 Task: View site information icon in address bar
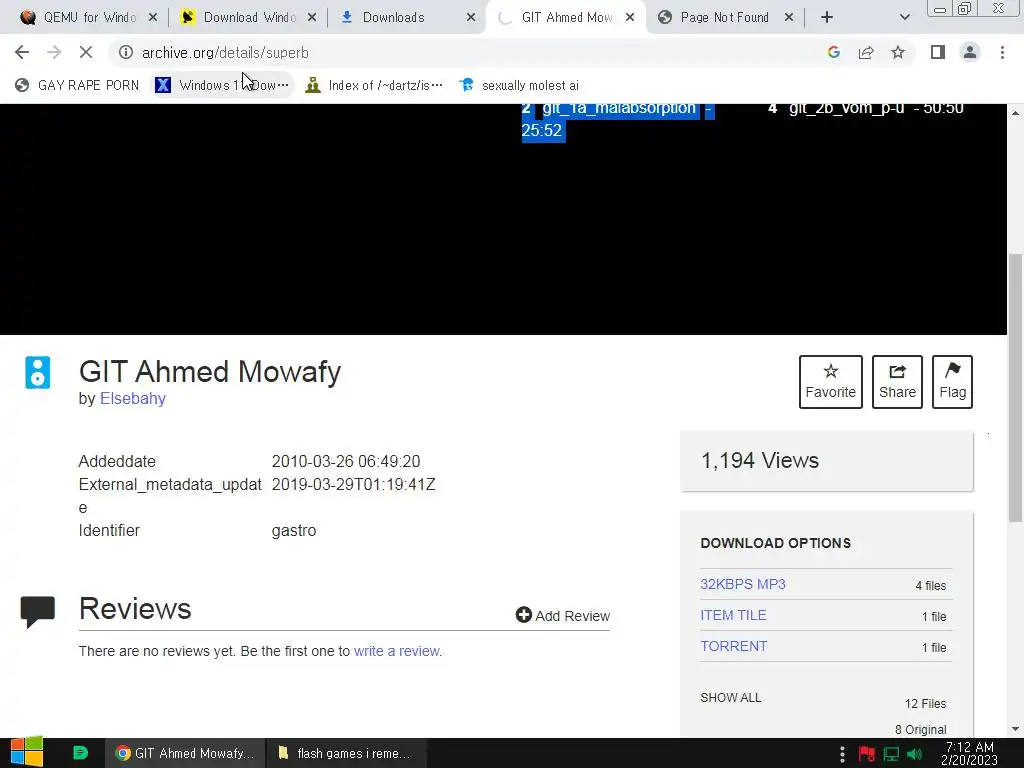coord(126,52)
